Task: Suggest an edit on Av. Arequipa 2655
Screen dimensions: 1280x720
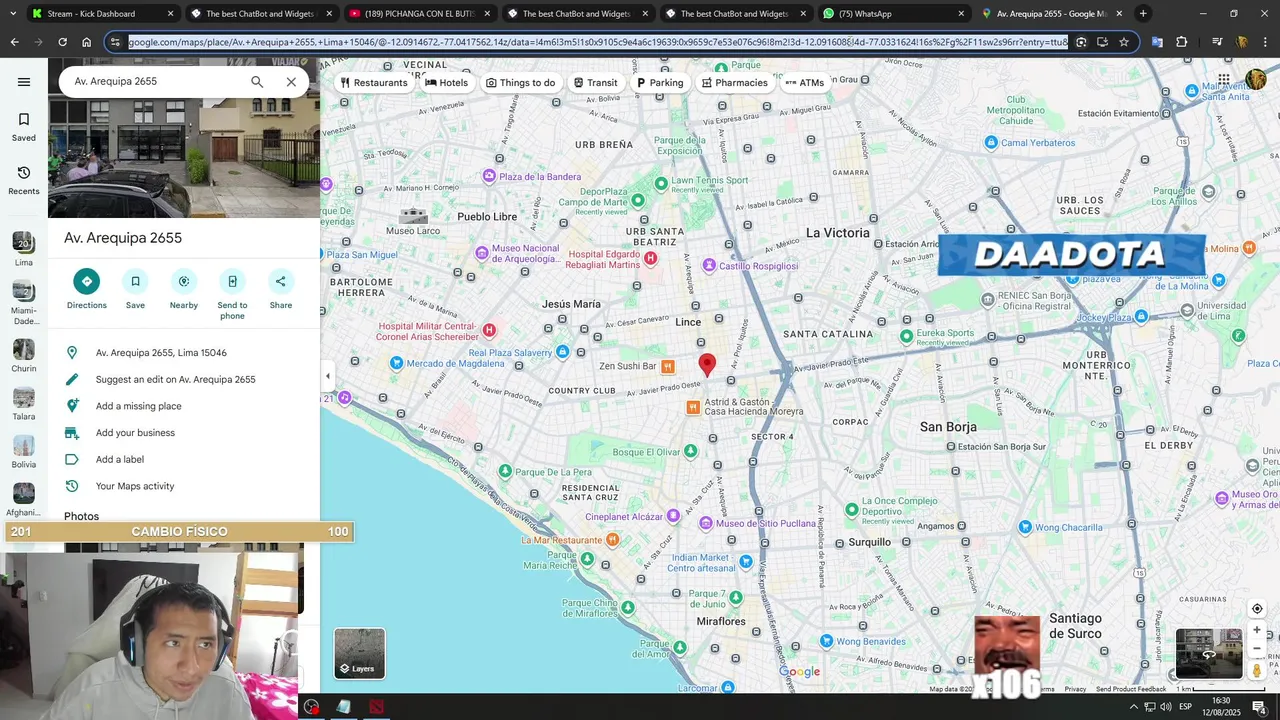Action: 184,380
